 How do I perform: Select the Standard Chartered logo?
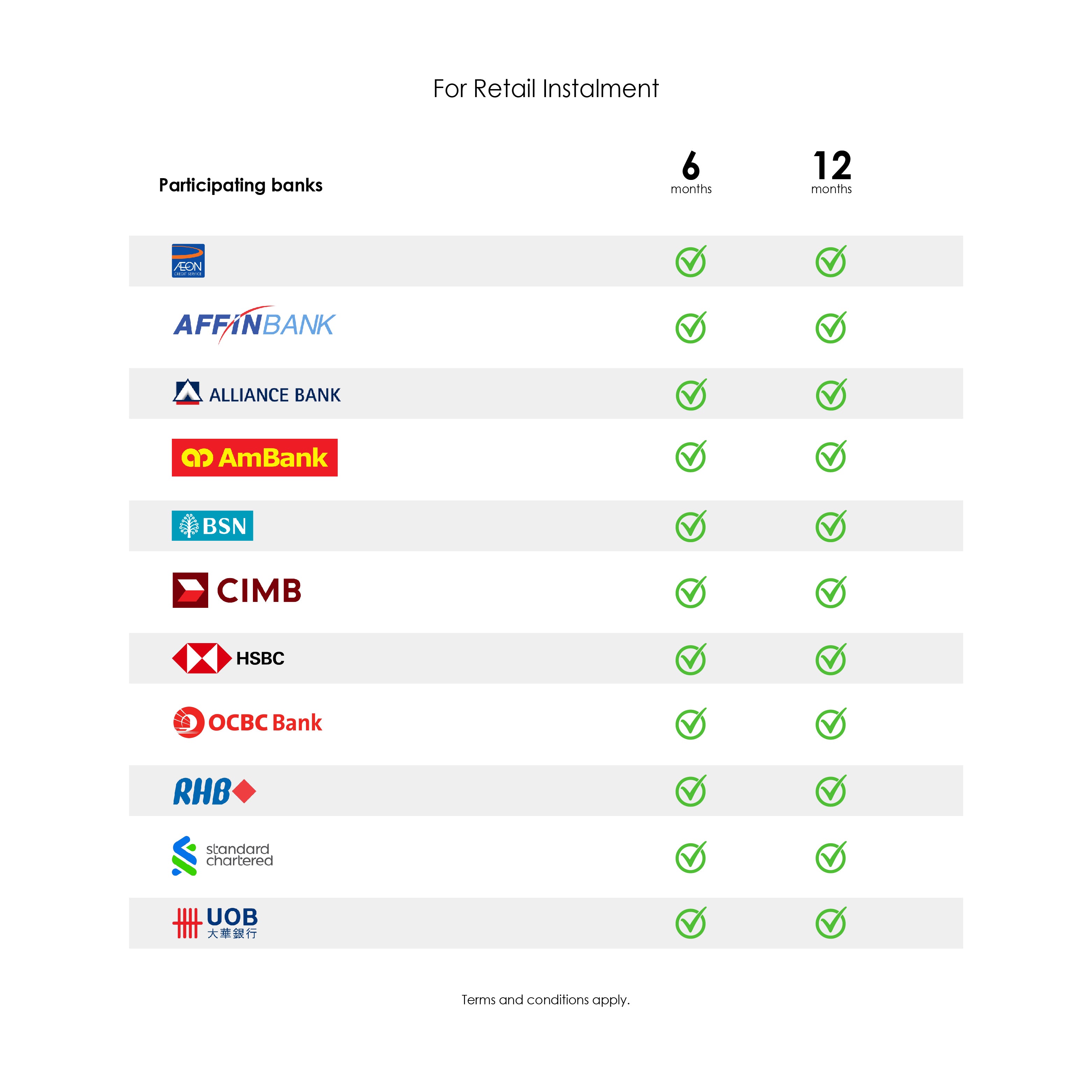[x=222, y=856]
